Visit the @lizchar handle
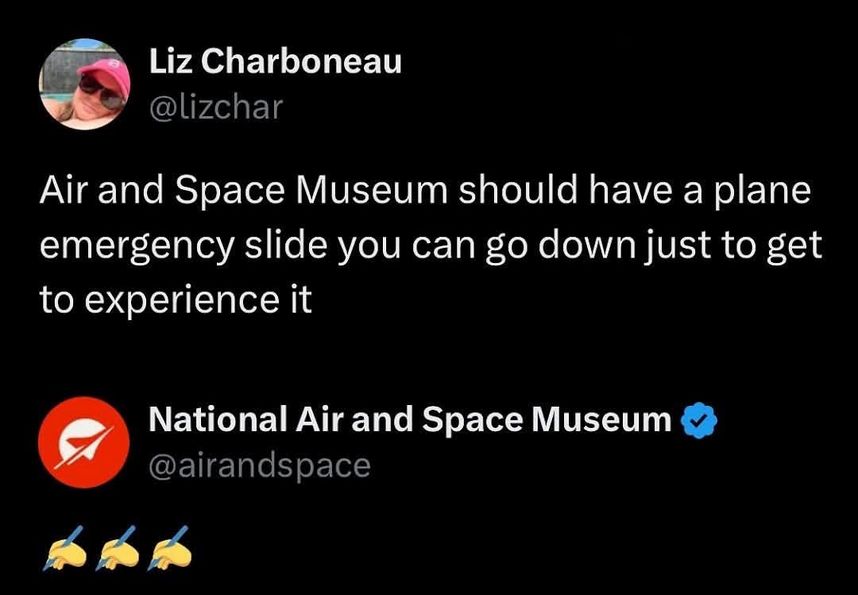This screenshot has width=858, height=595. (215, 106)
